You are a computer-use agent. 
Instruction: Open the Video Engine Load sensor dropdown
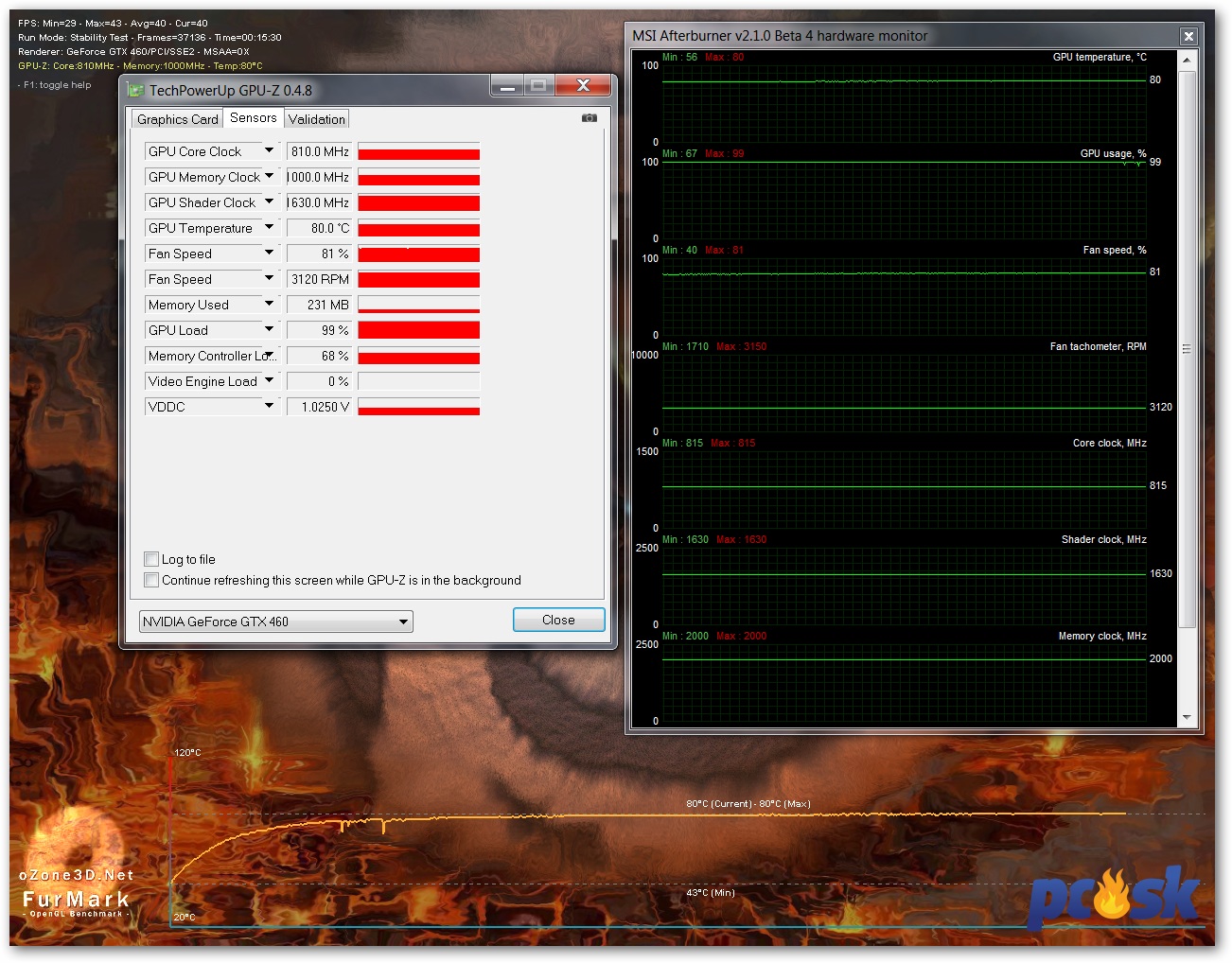[x=269, y=381]
